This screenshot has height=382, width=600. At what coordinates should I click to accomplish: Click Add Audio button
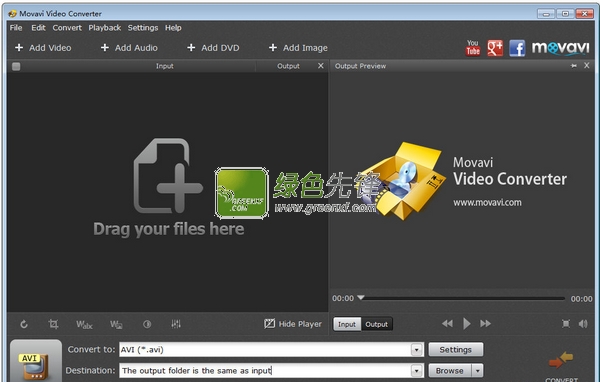129,48
